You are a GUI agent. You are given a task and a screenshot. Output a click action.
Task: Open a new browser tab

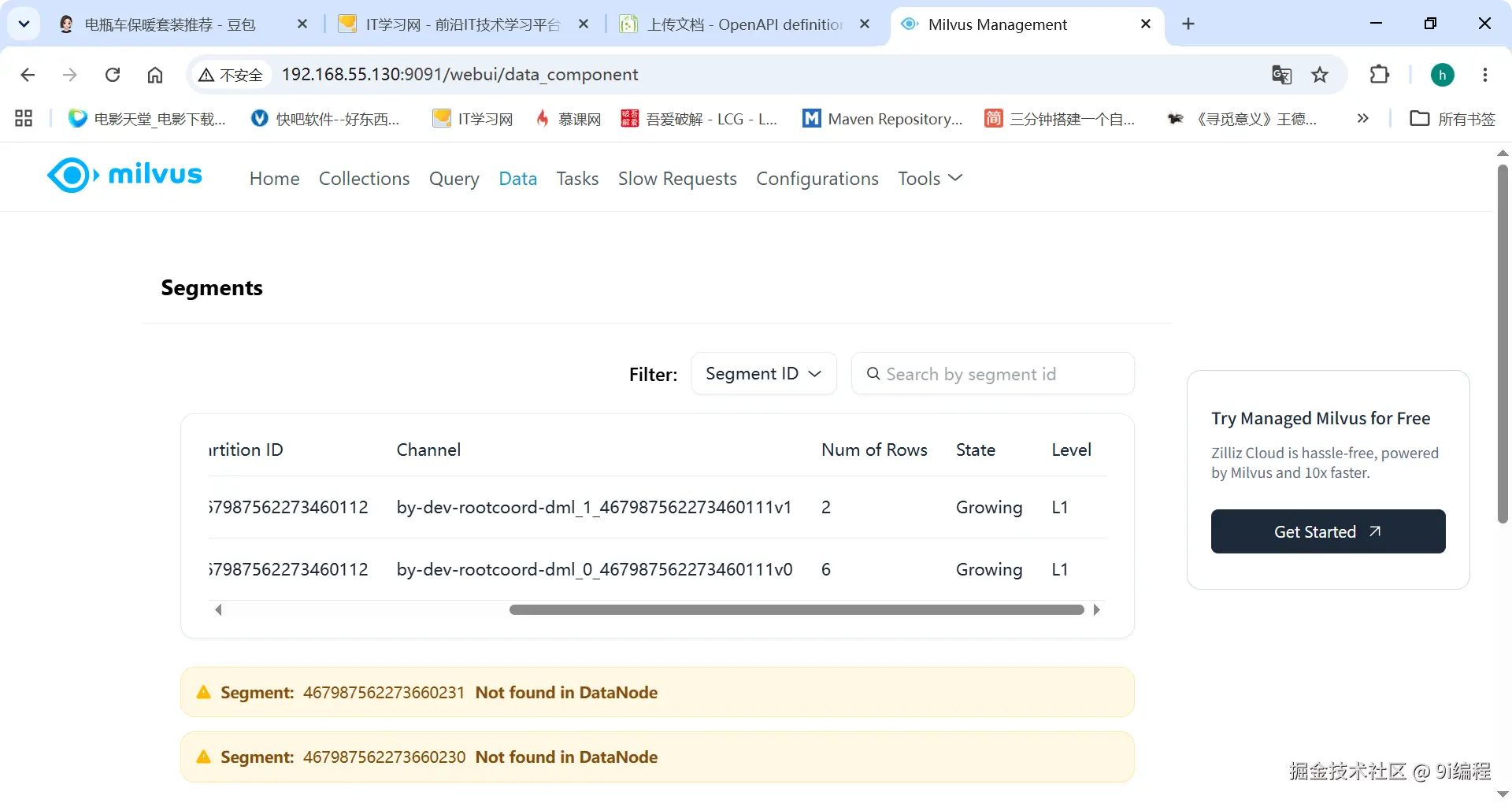[x=1188, y=24]
